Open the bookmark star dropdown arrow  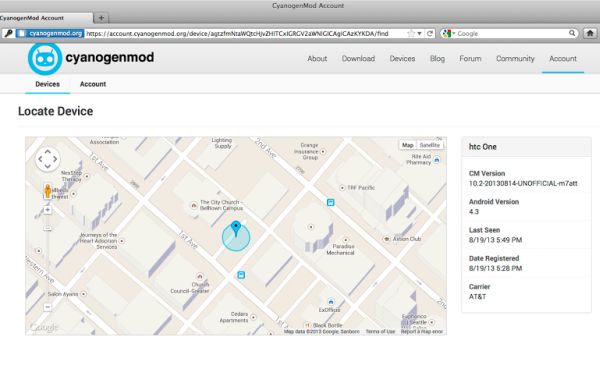419,34
